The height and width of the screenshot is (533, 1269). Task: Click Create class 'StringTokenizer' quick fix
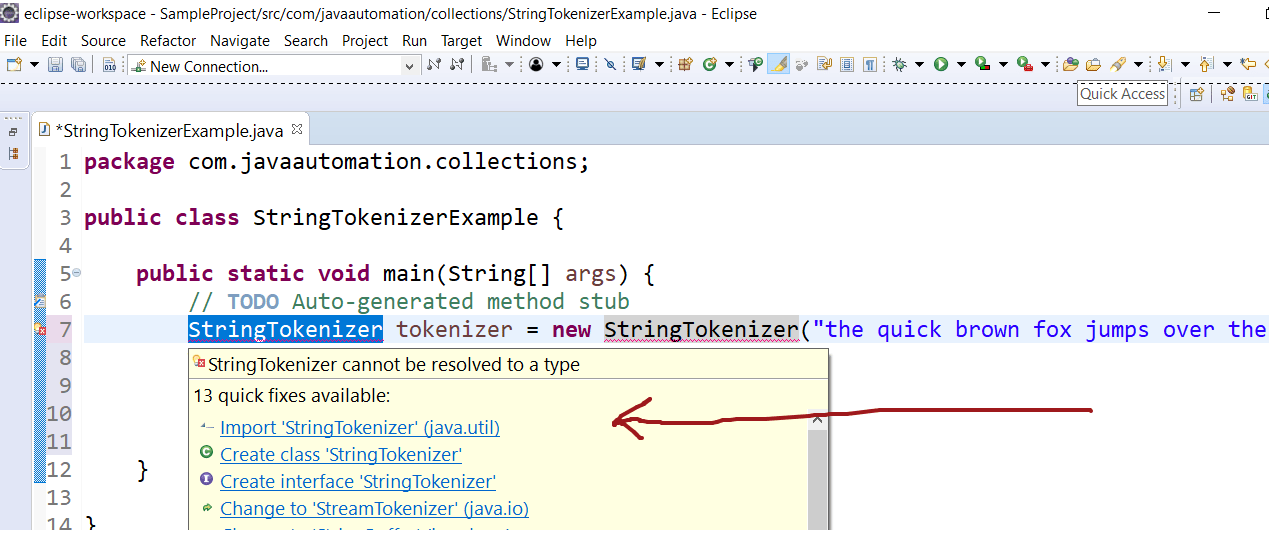click(x=341, y=454)
